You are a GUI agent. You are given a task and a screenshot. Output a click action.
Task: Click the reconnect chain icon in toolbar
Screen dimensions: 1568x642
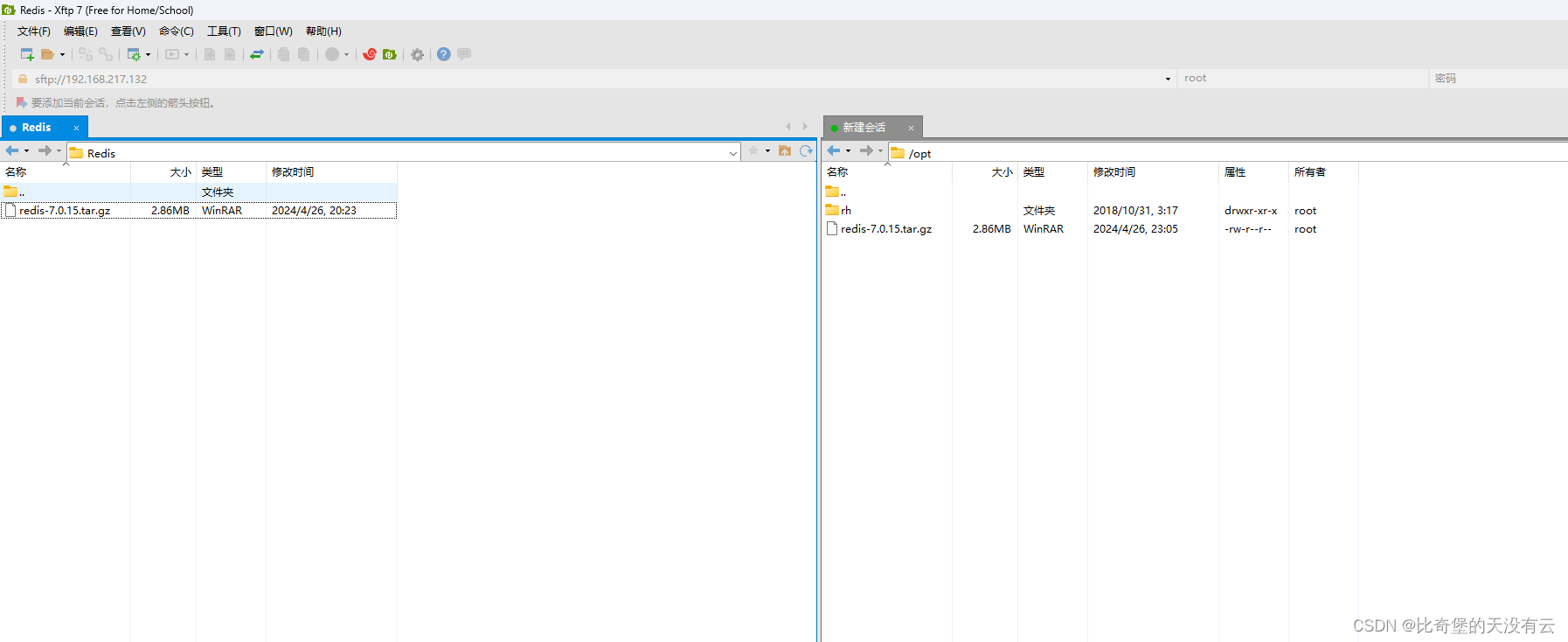point(106,54)
